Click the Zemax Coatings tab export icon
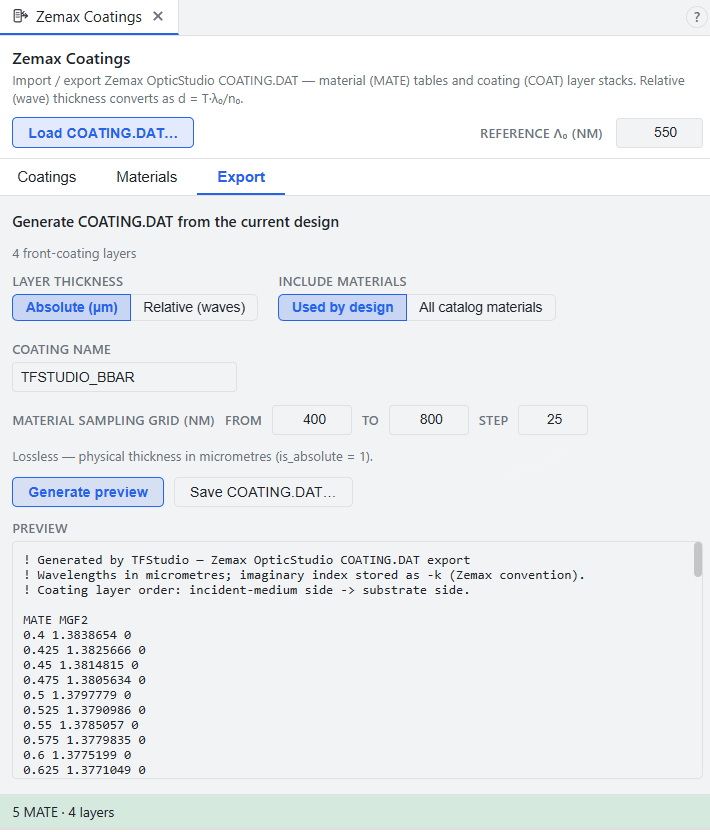 click(20, 16)
